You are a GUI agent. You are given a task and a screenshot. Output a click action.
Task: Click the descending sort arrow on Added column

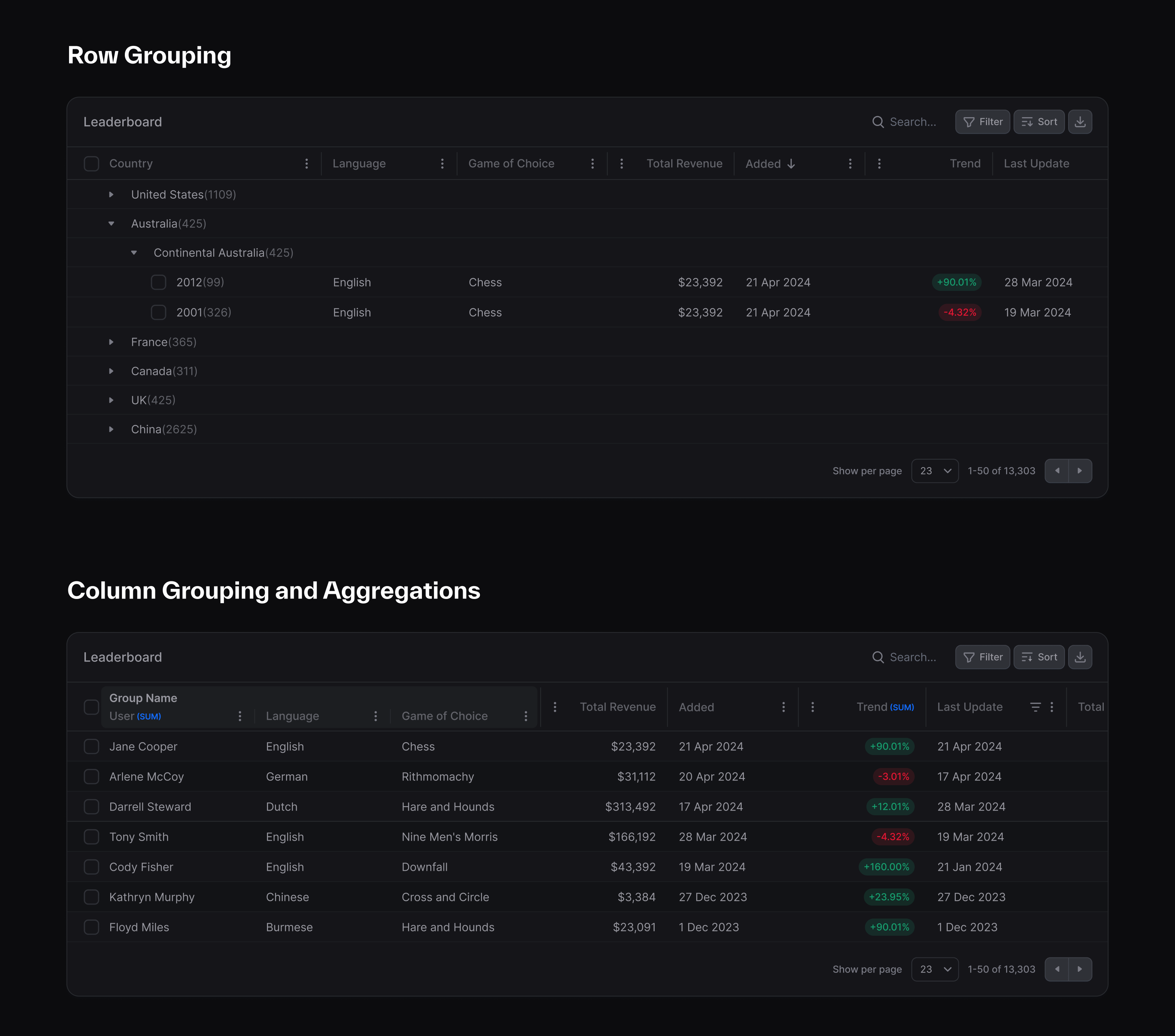(792, 164)
